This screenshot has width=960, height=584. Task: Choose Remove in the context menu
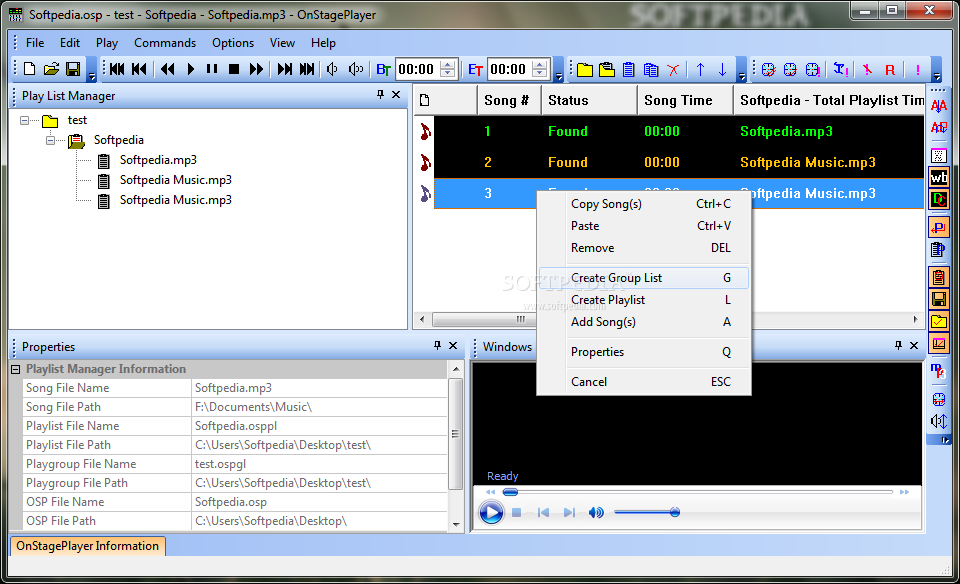click(x=643, y=248)
